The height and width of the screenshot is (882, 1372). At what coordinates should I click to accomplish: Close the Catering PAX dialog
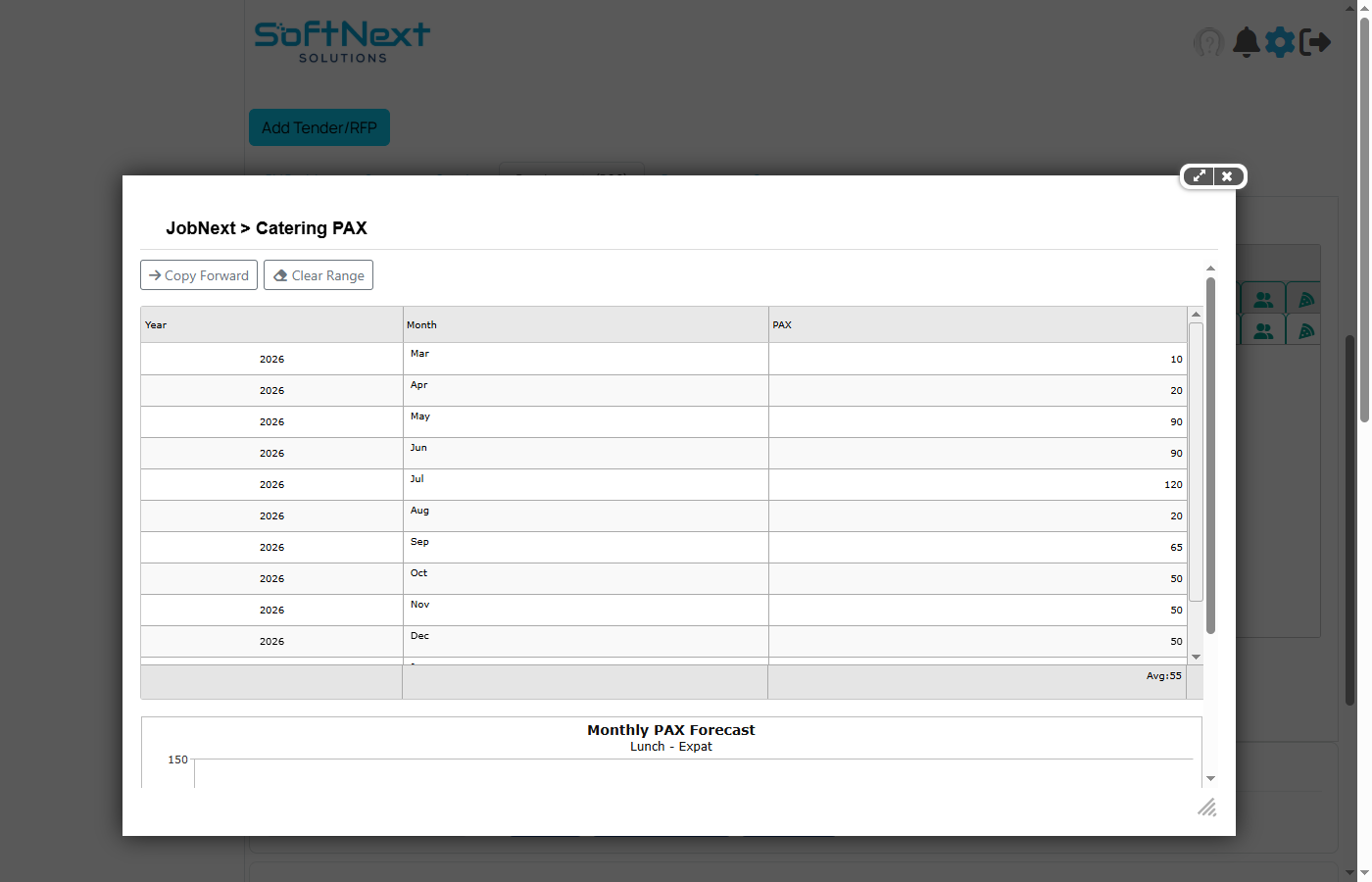point(1227,176)
